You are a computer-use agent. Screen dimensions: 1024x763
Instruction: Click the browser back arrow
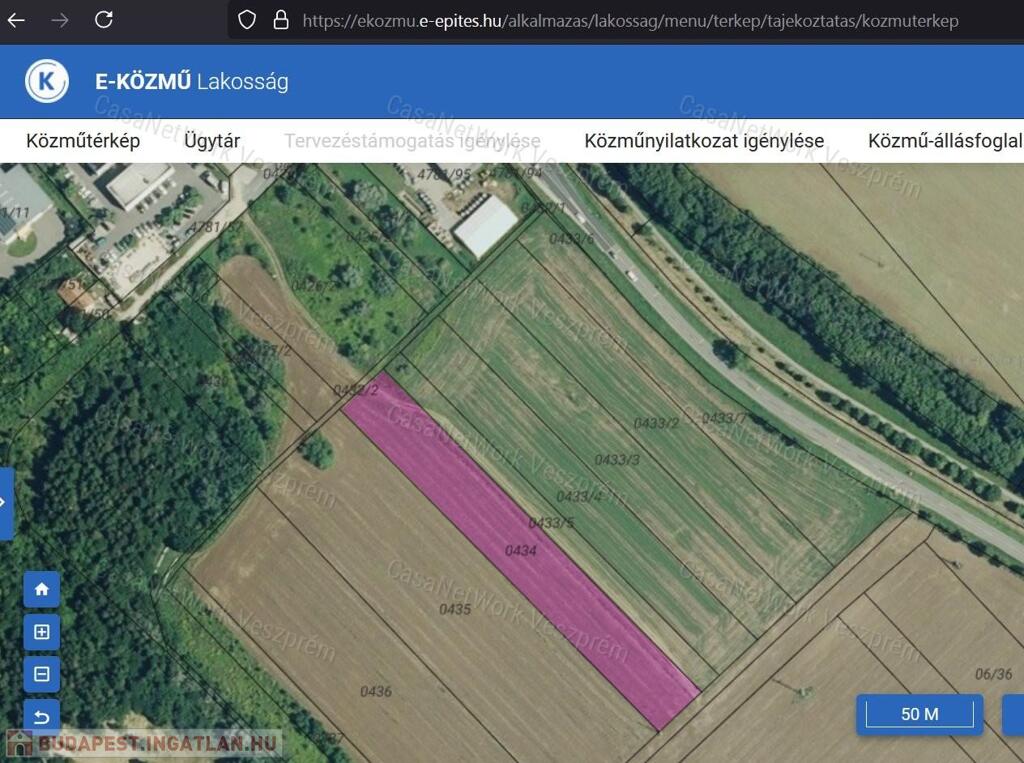[x=17, y=20]
